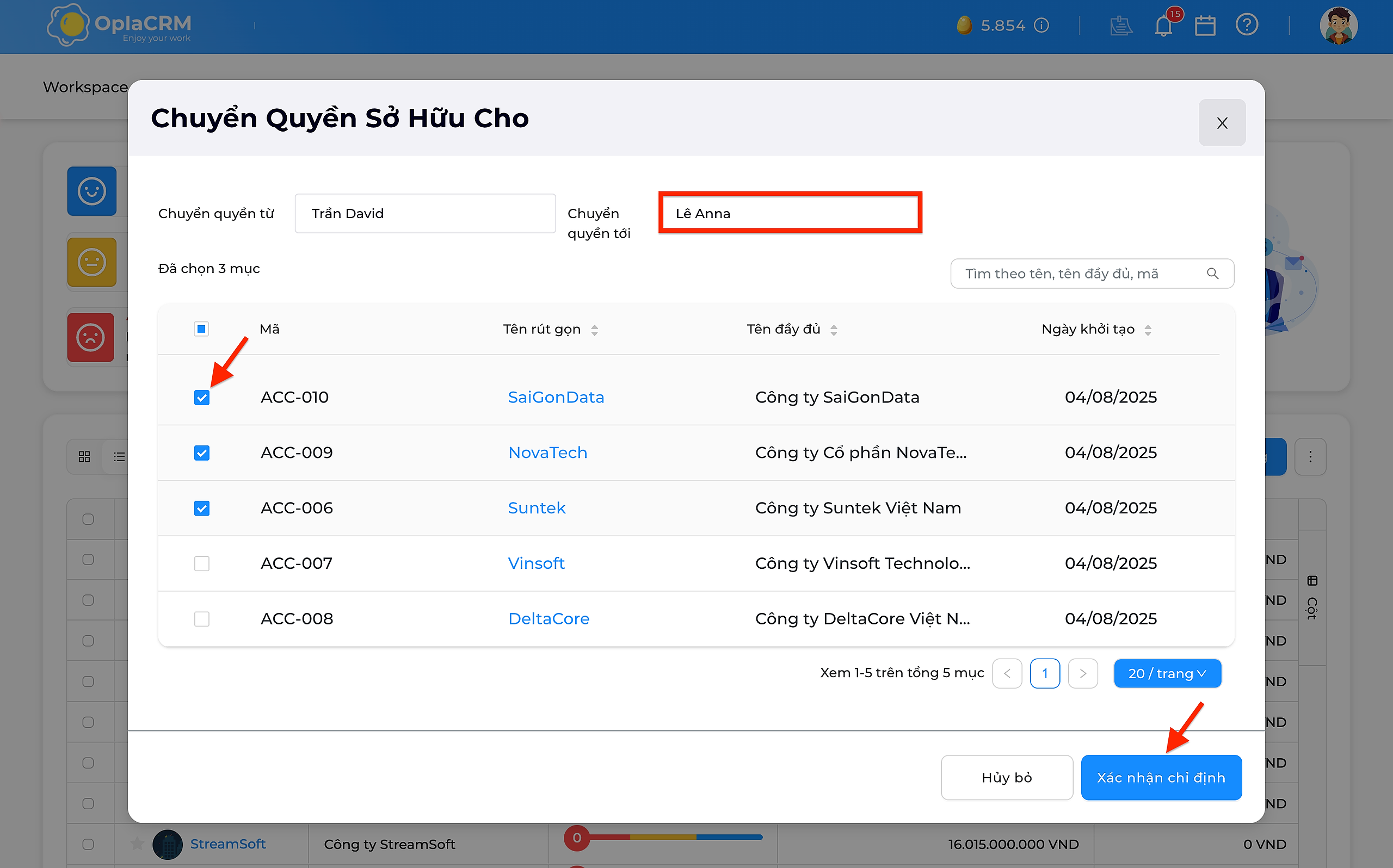Click the Công ty StreamSoft name cell

[389, 845]
